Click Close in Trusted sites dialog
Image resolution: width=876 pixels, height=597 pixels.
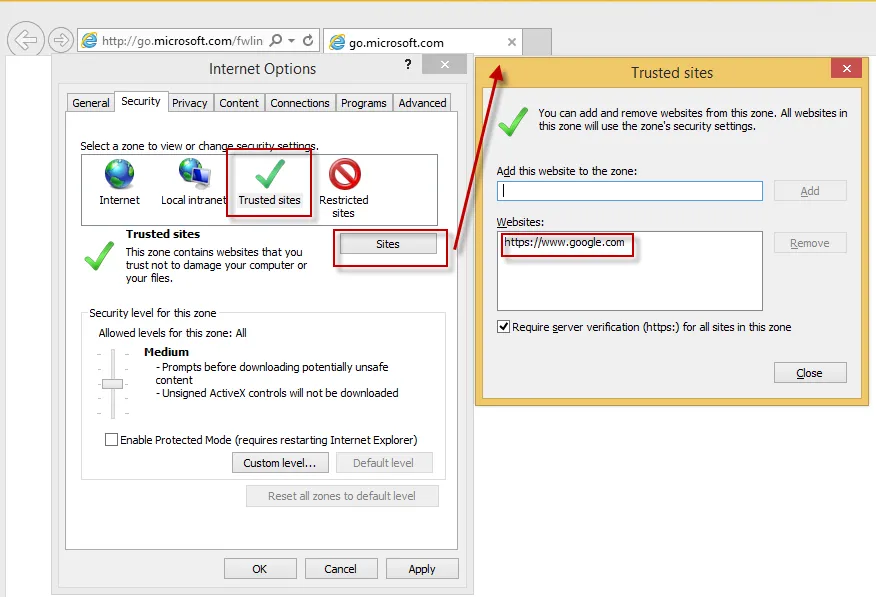point(810,372)
